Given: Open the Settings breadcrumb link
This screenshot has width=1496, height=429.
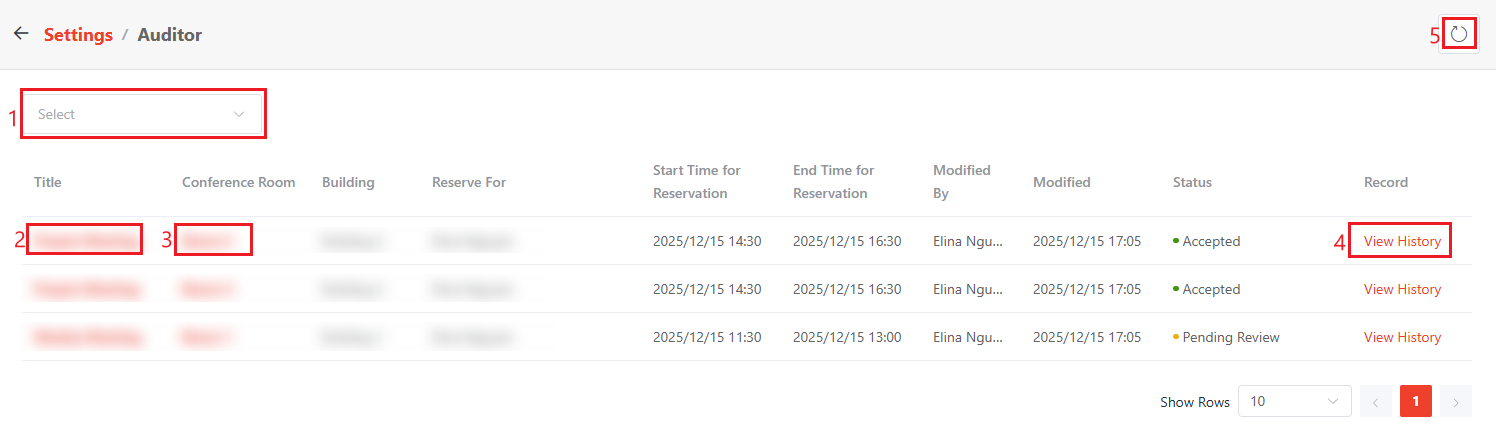Looking at the screenshot, I should click(78, 35).
